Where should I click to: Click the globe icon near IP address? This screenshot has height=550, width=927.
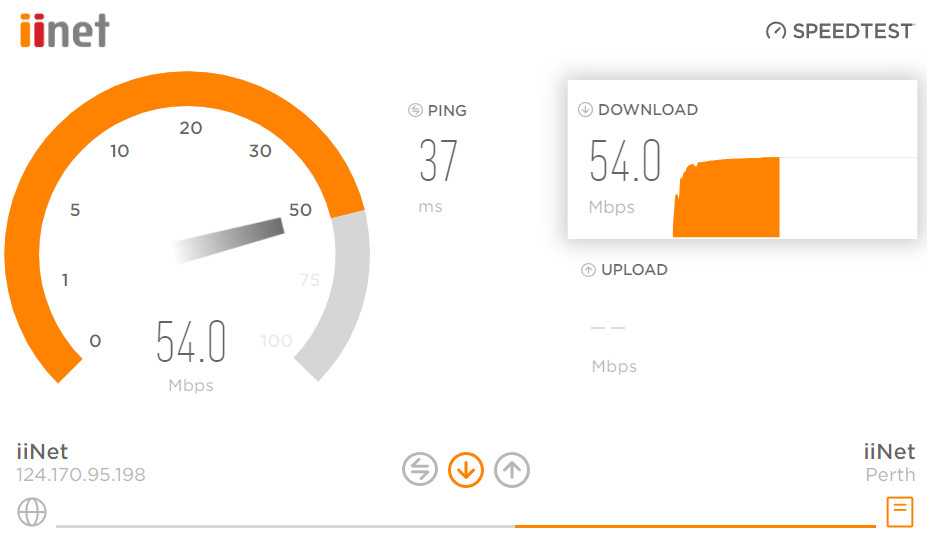point(32,512)
